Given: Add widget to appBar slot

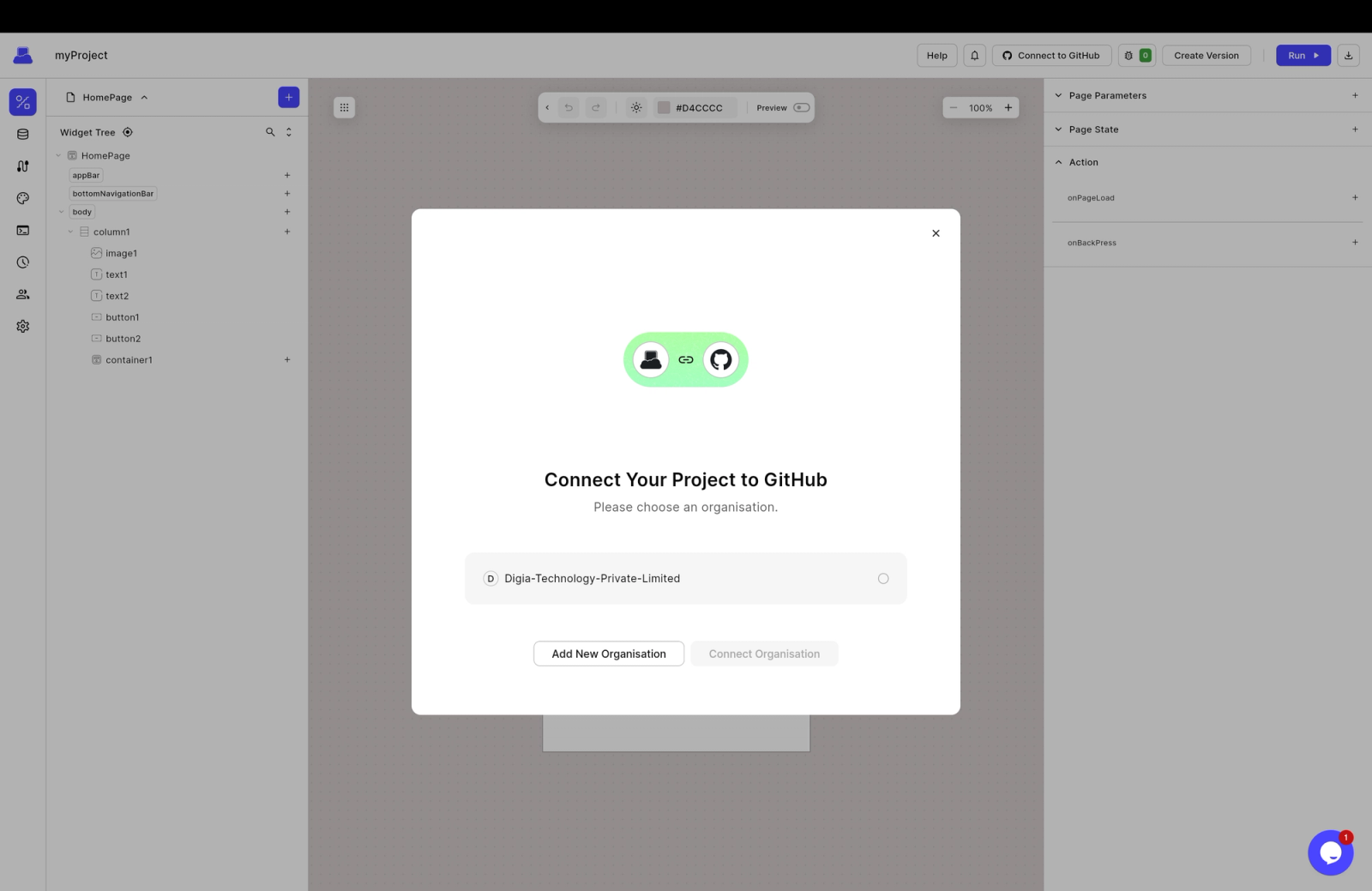Looking at the screenshot, I should 287,176.
